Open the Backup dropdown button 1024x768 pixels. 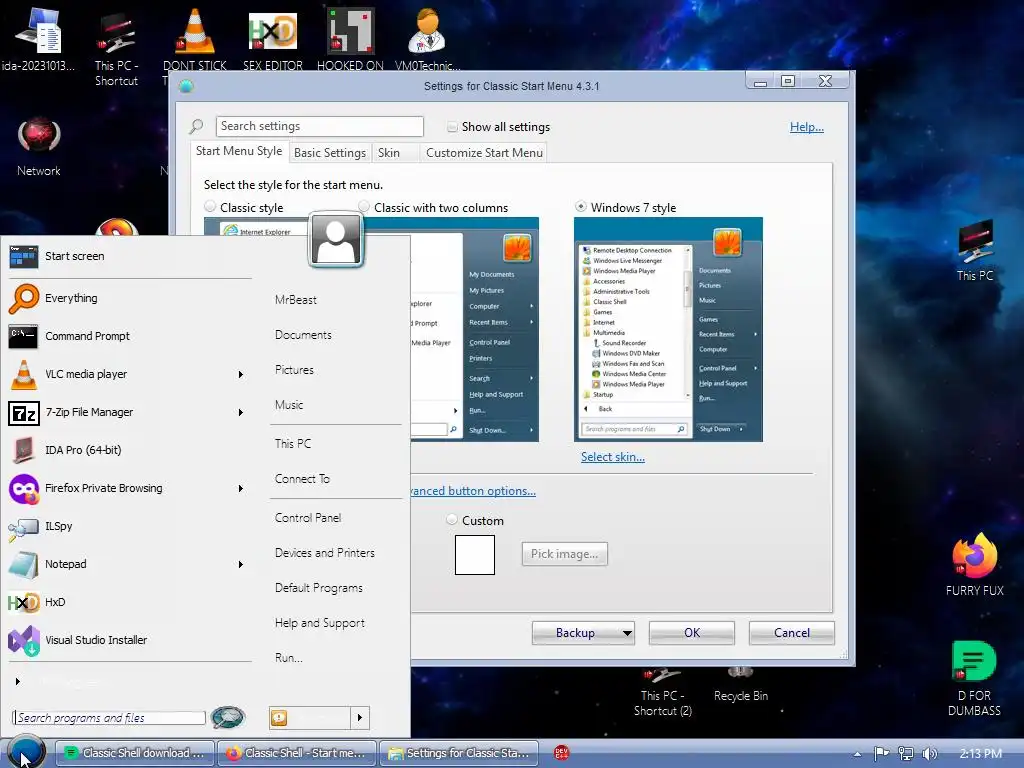(583, 633)
